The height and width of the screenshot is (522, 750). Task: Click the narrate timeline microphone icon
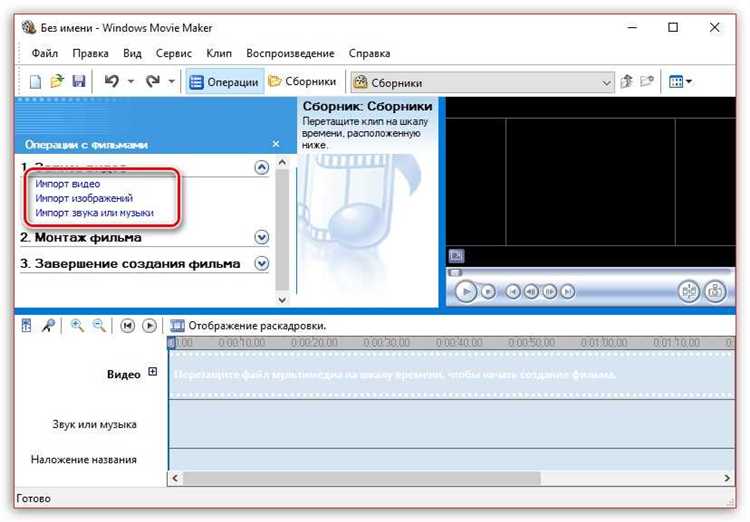tap(48, 326)
